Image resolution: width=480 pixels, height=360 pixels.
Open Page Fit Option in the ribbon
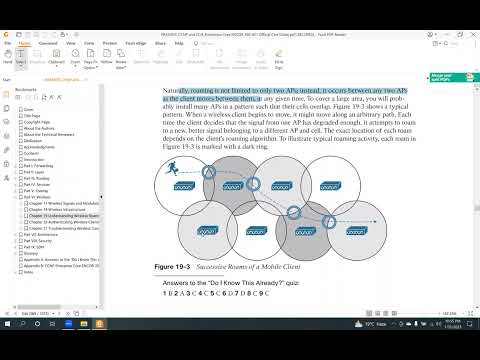coord(90,59)
